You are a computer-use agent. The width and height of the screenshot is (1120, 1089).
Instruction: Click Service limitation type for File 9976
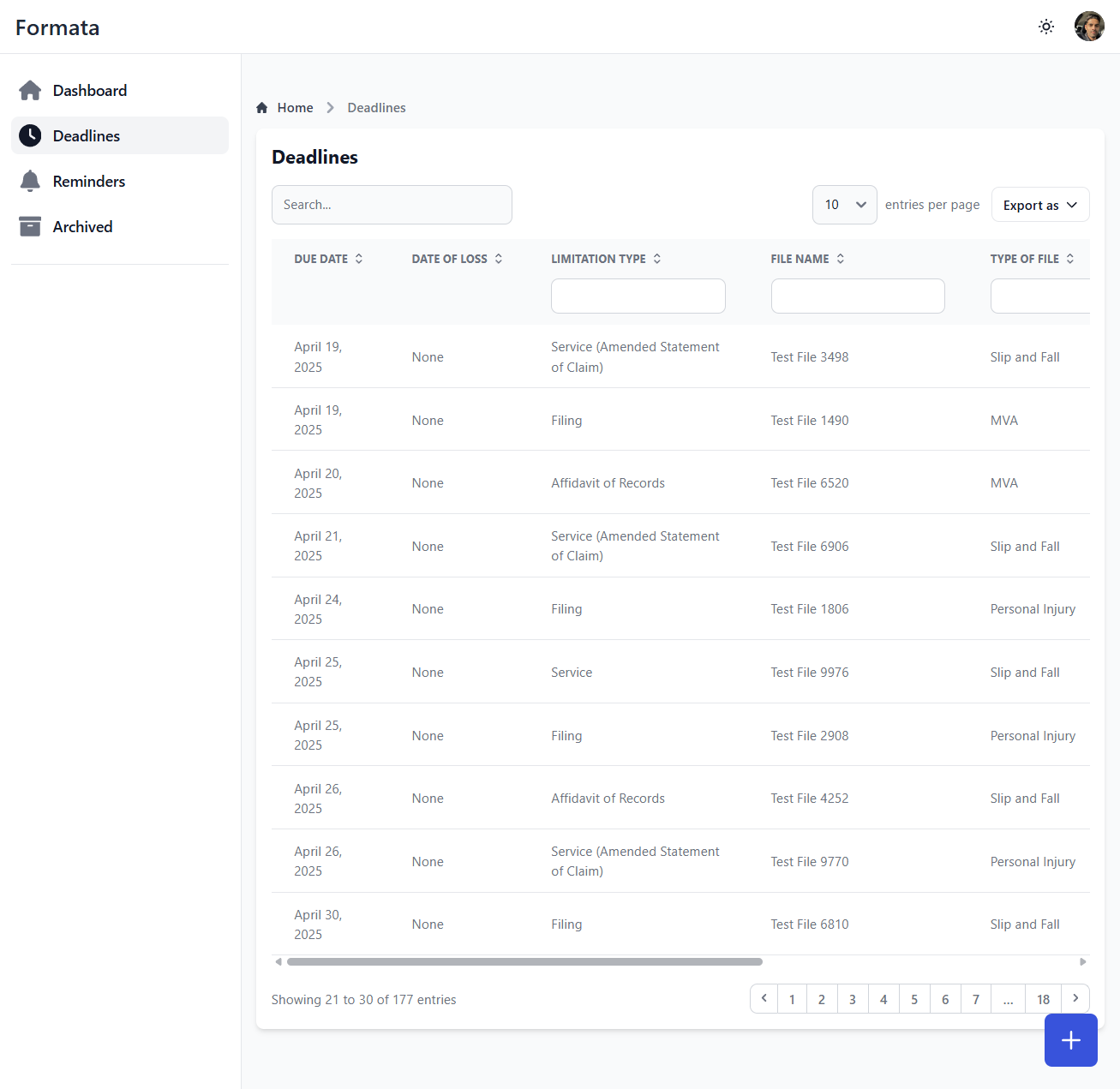(572, 673)
